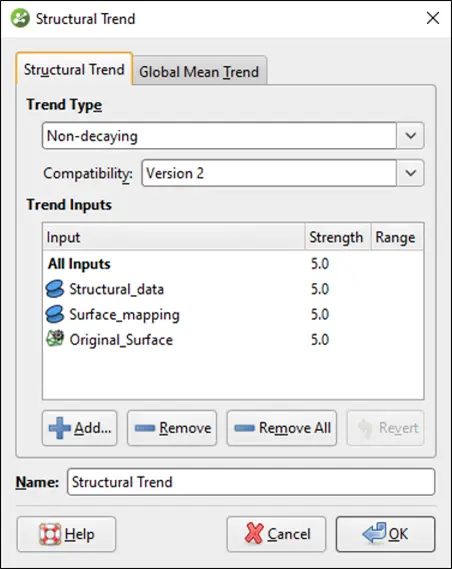Screen dimensions: 452x569
Task: Click Original_Surface strength value 5.0
Action: (x=320, y=340)
